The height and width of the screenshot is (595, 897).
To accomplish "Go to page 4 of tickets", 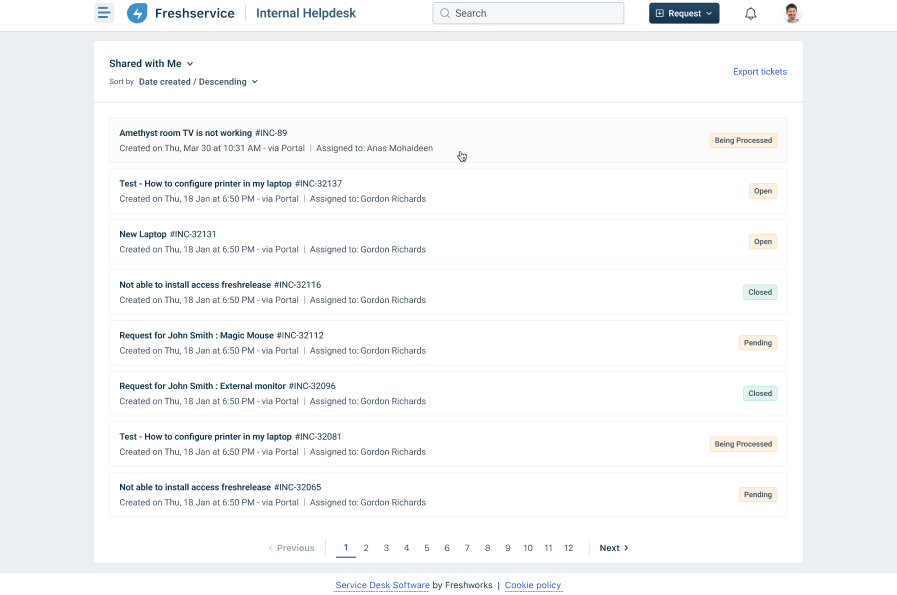I will [x=406, y=548].
